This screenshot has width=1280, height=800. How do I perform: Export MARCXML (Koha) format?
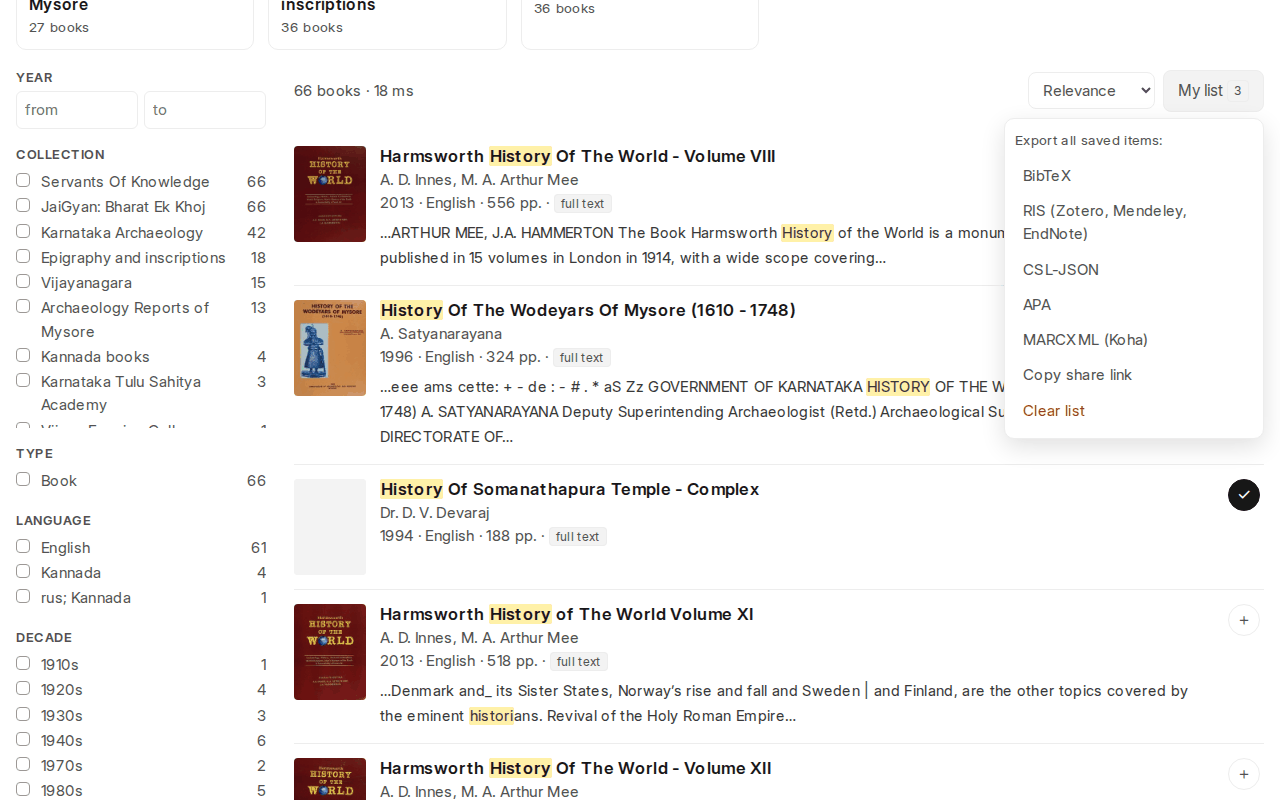click(x=1134, y=340)
